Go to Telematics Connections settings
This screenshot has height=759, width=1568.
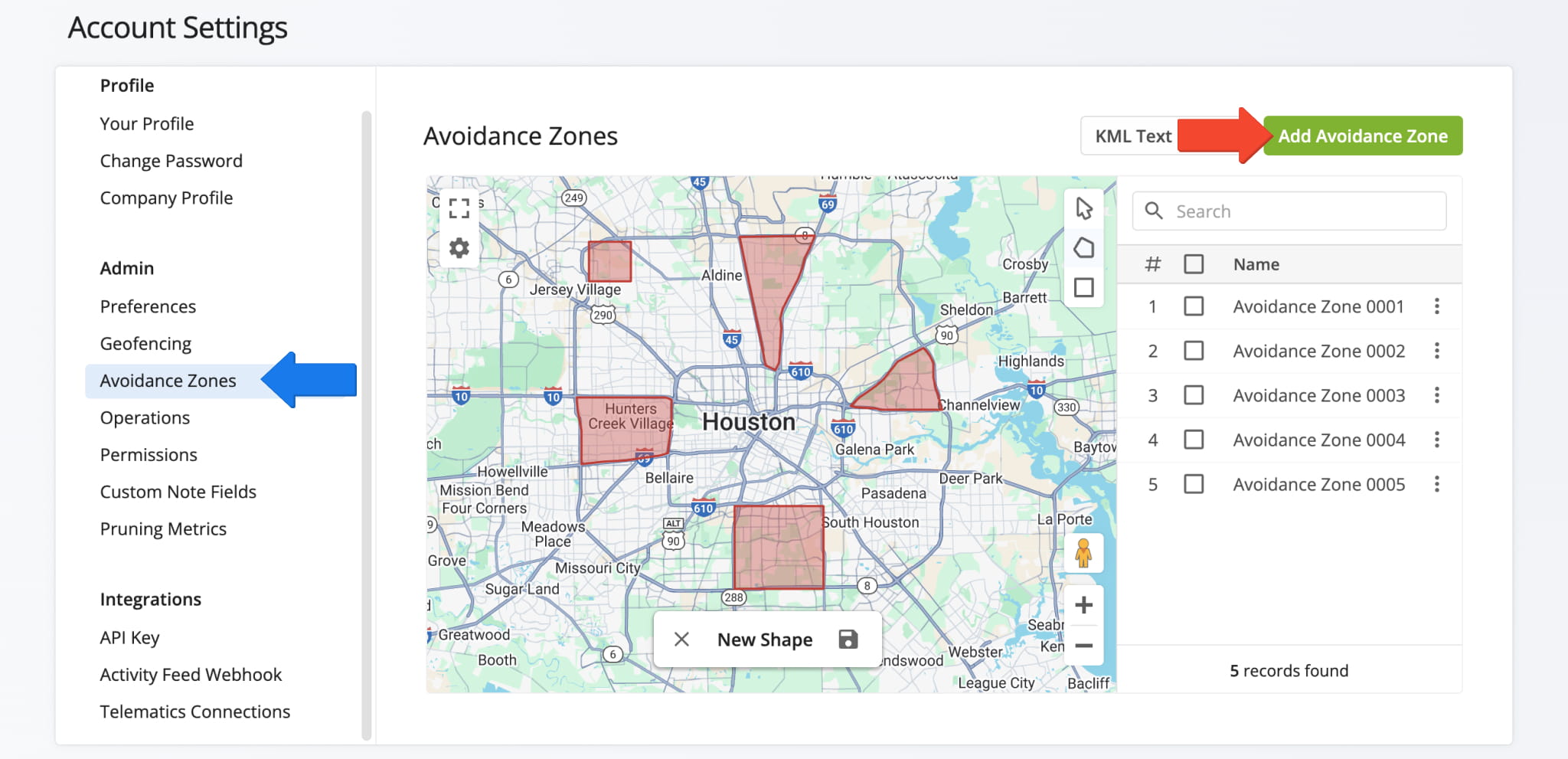[195, 712]
